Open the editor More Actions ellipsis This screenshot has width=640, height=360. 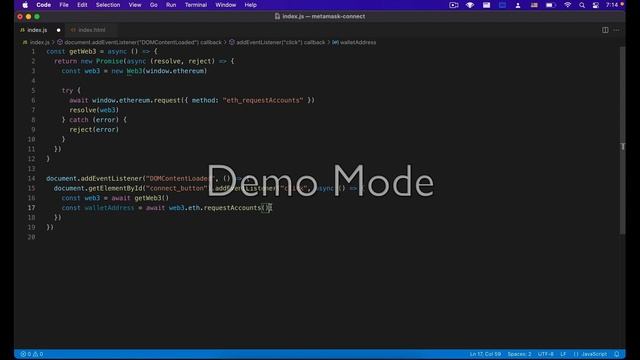pos(616,30)
